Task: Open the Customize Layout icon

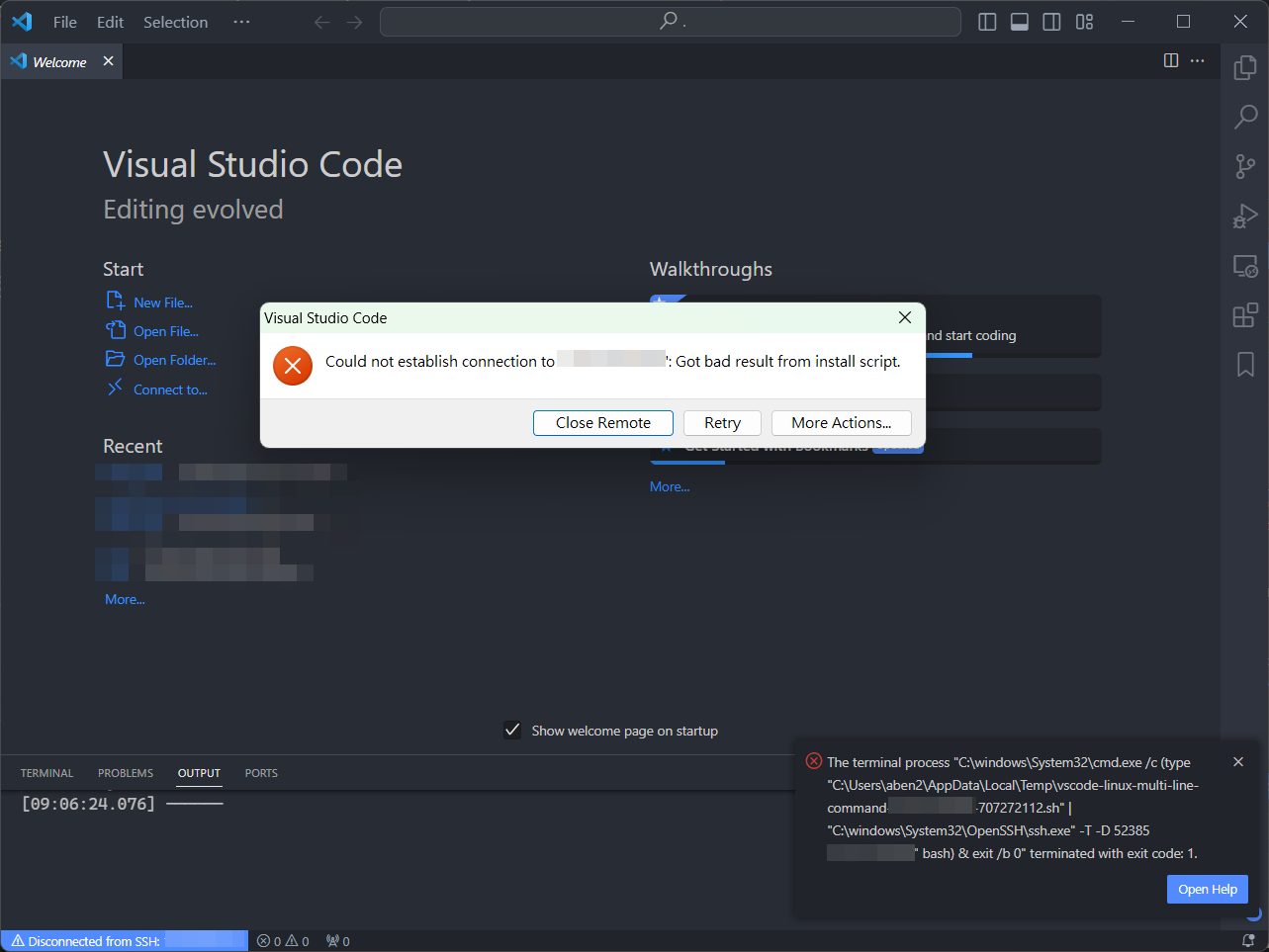Action: (1085, 22)
